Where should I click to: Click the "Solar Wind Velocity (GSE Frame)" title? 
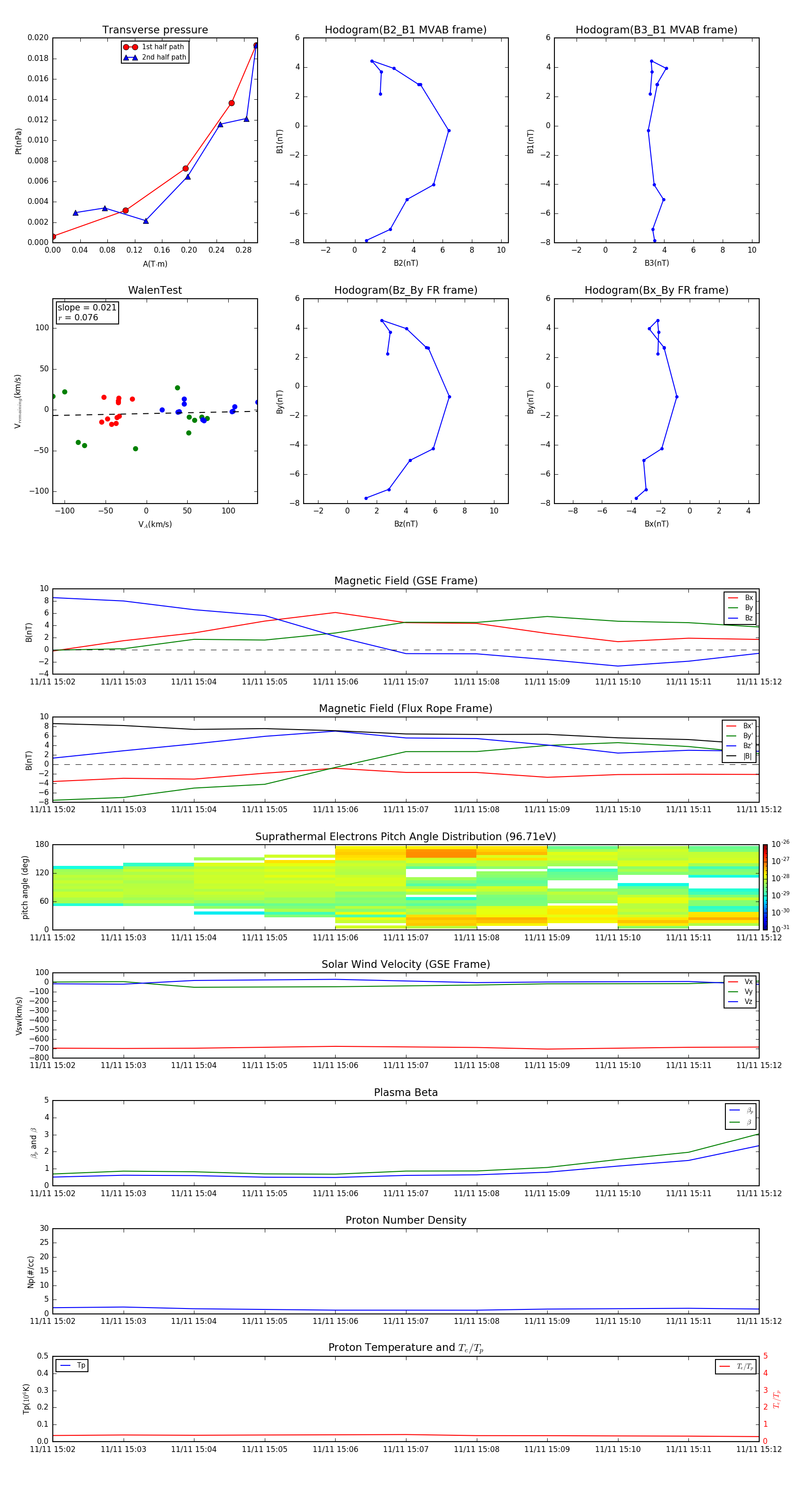click(x=406, y=965)
